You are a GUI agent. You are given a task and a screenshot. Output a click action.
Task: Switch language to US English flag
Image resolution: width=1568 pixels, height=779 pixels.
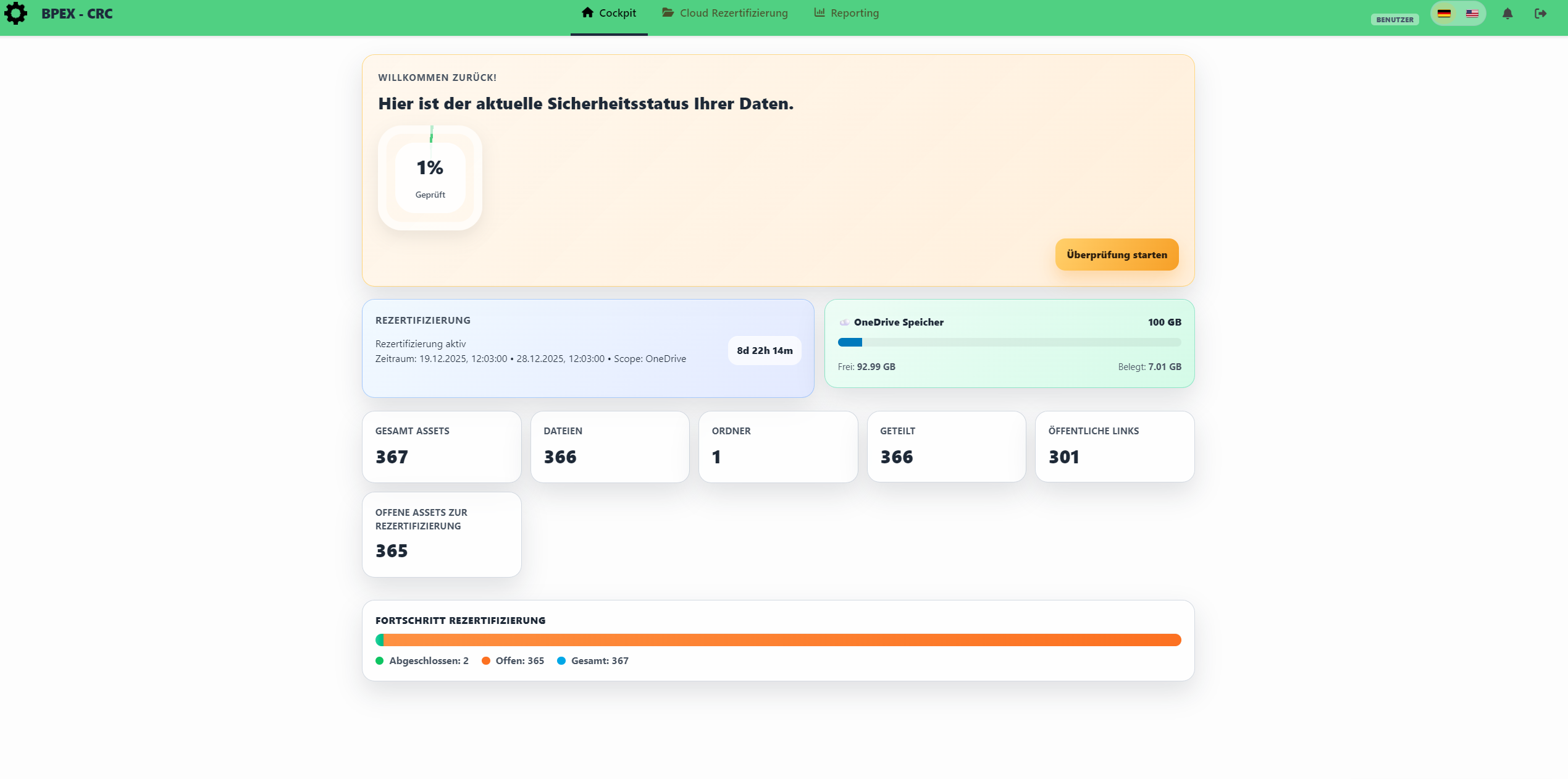1472,14
